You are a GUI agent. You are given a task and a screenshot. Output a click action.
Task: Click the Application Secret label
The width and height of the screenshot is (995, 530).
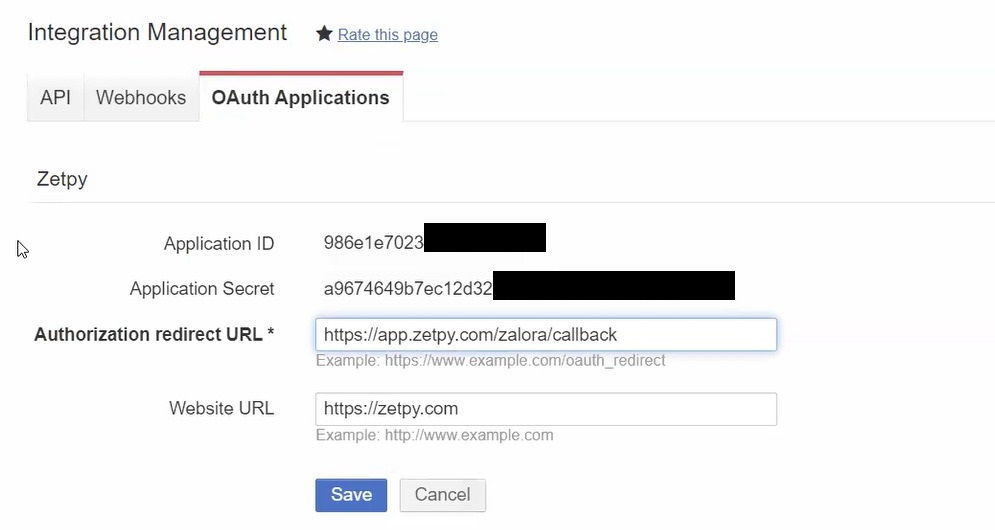coord(201,289)
